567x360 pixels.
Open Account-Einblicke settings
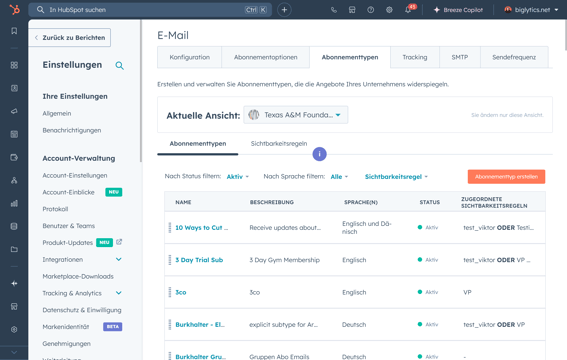[68, 192]
